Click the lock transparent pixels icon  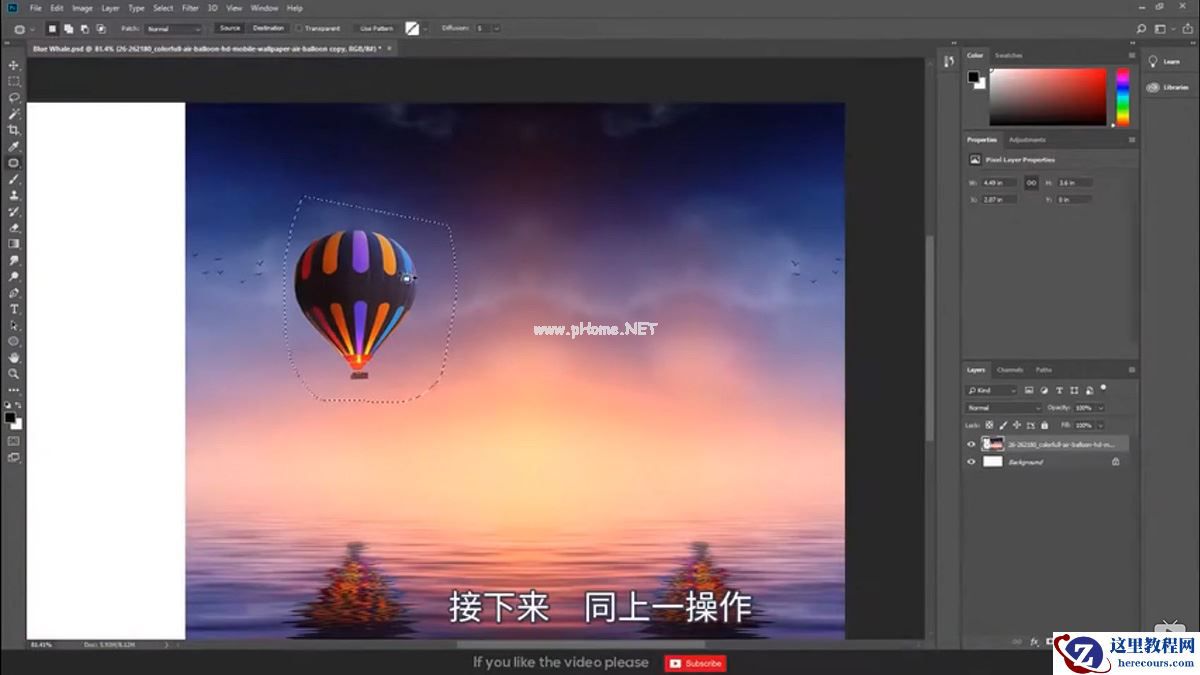tap(989, 425)
